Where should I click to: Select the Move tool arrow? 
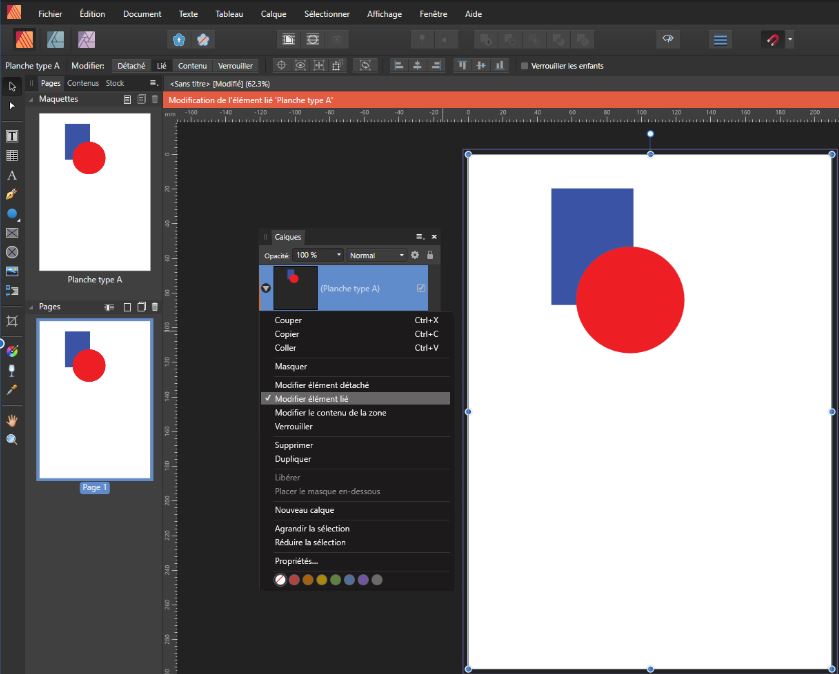[12, 87]
